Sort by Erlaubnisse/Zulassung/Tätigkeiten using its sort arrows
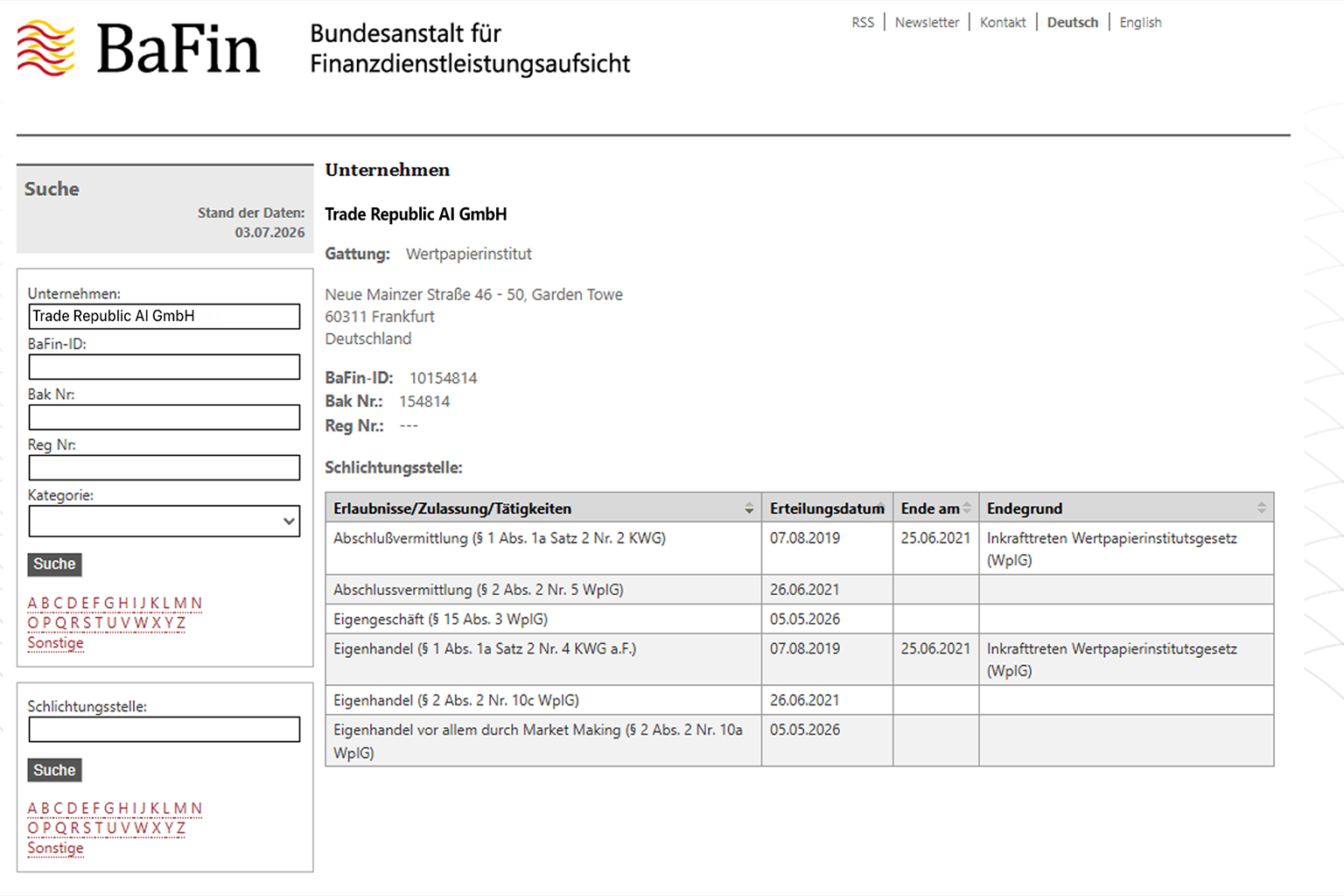The height and width of the screenshot is (896, 1344). click(749, 508)
